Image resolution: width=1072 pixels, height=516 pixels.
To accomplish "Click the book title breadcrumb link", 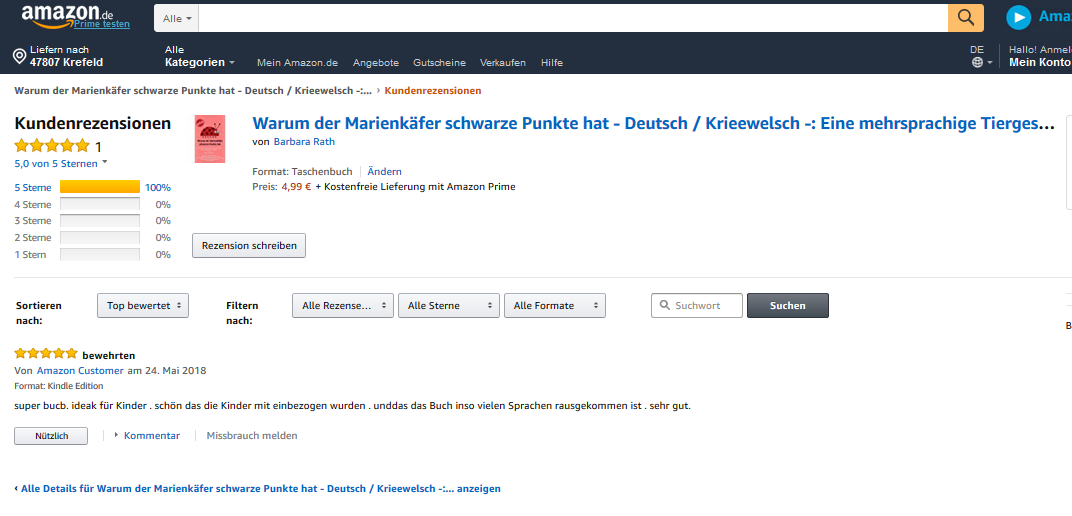I will click(193, 90).
